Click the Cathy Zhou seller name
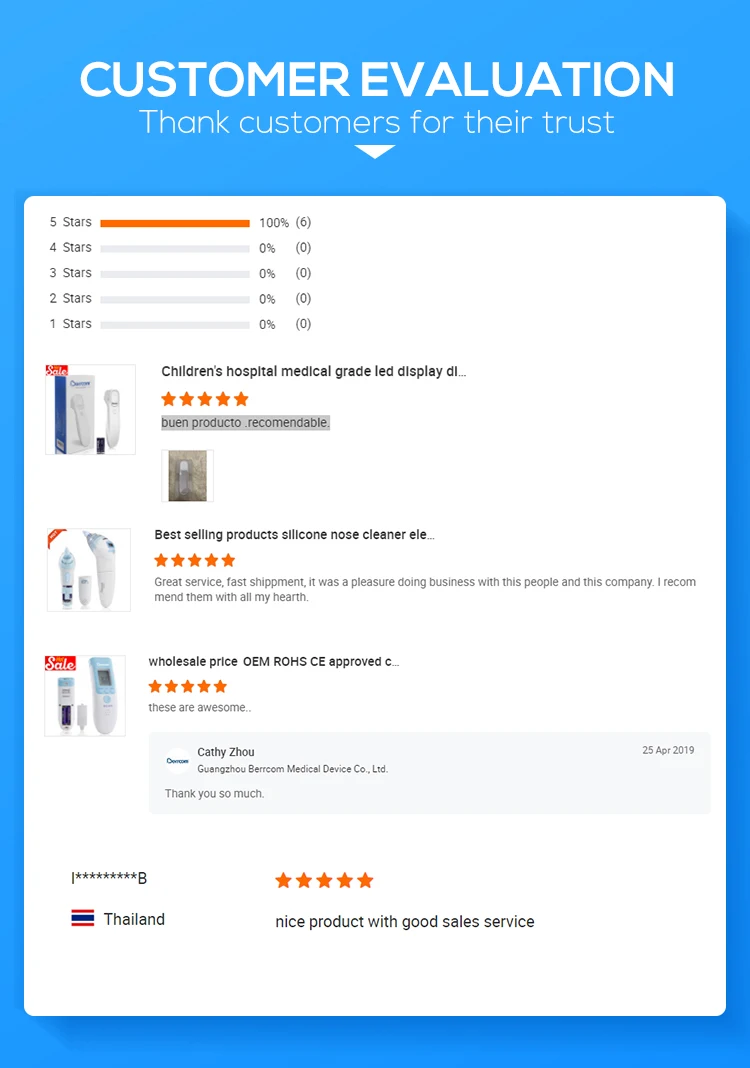 (x=226, y=752)
